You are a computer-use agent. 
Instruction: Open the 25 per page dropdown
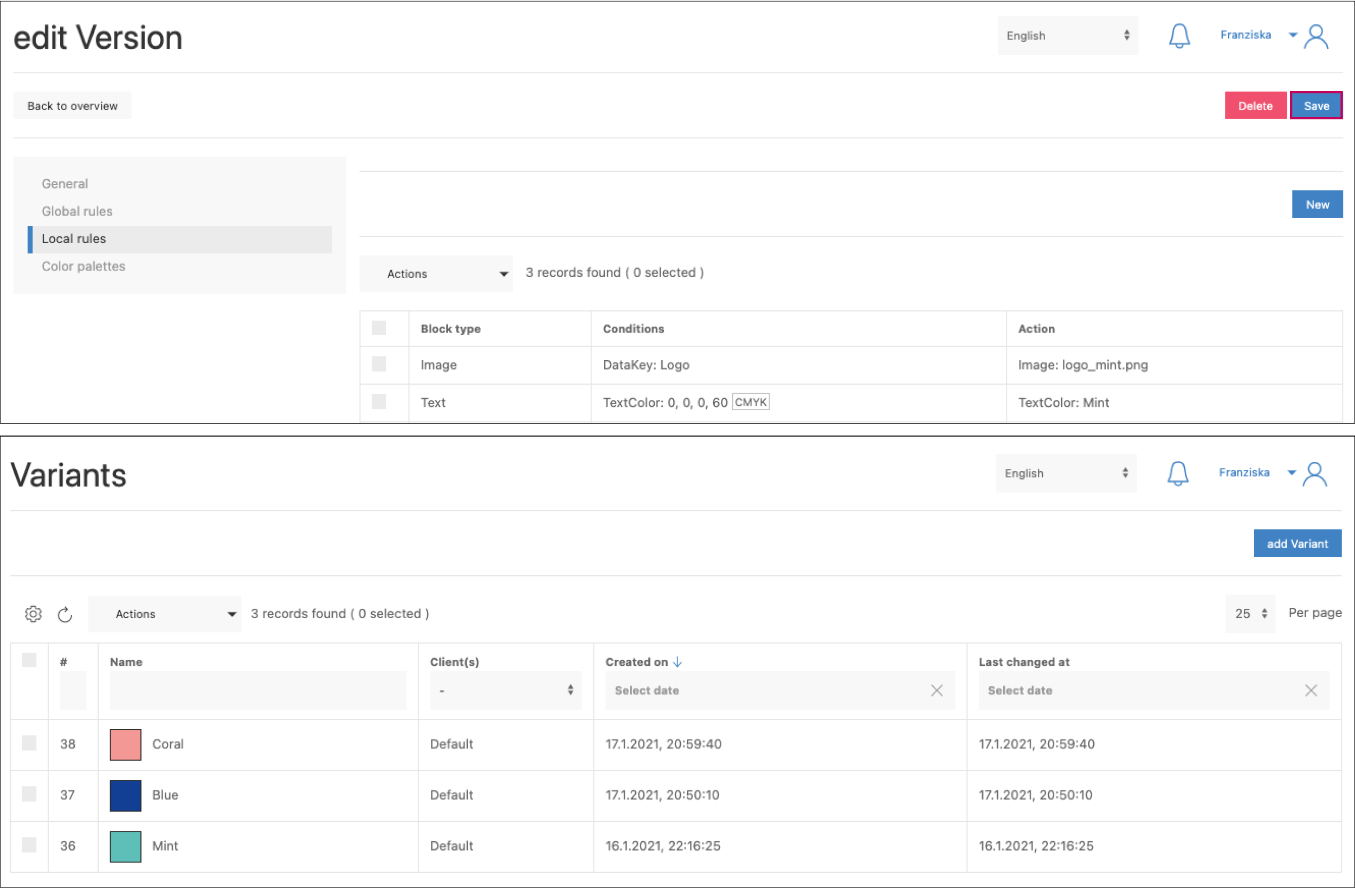[1250, 614]
